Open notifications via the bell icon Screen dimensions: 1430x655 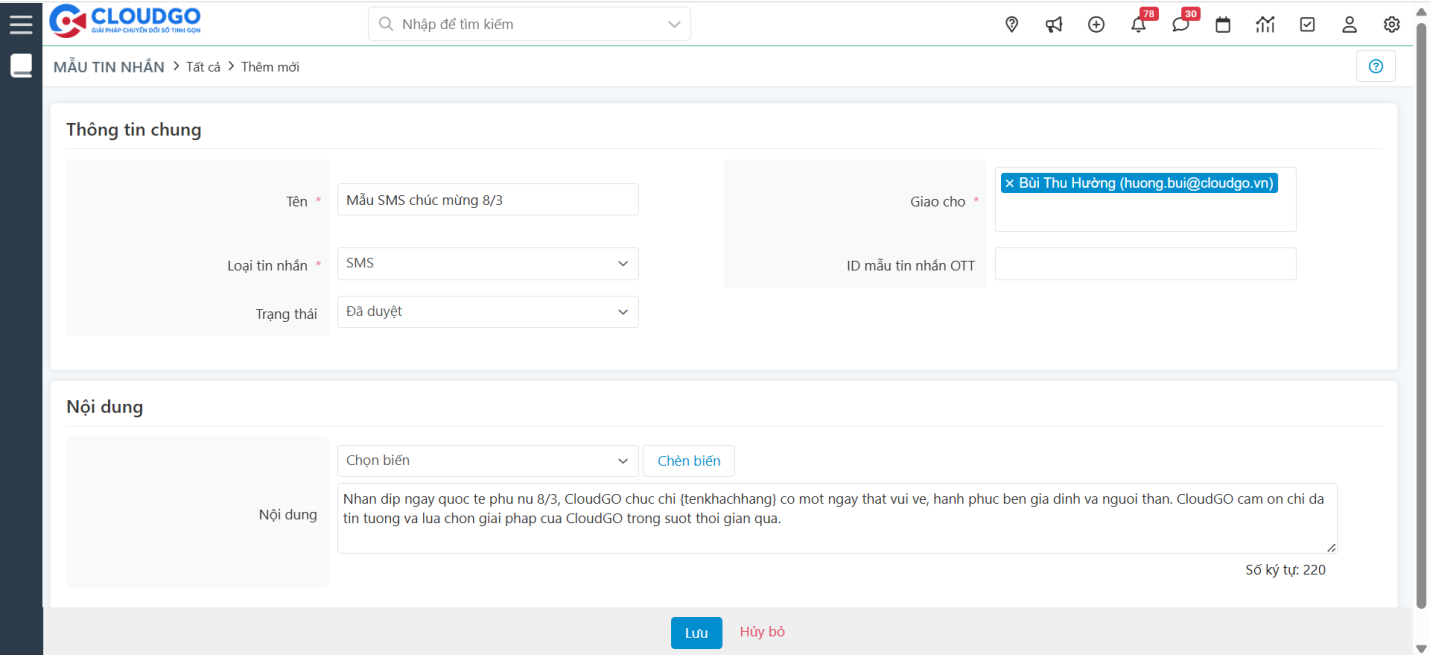pyautogui.click(x=1138, y=24)
